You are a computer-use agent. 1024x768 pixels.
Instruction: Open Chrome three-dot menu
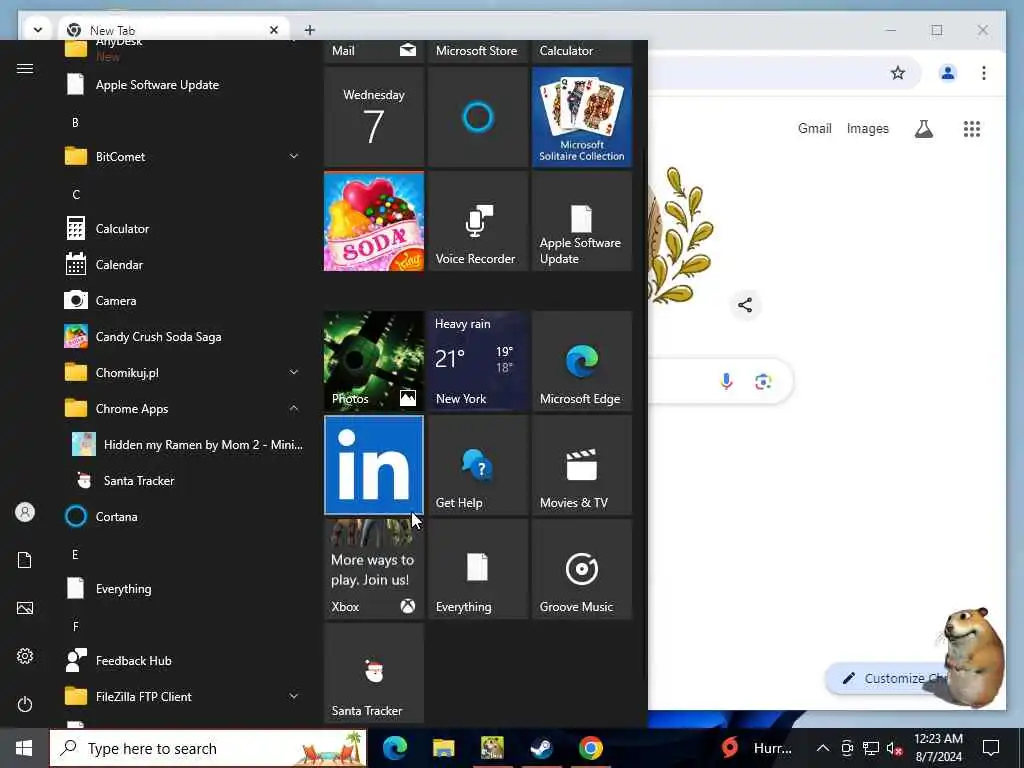click(984, 72)
